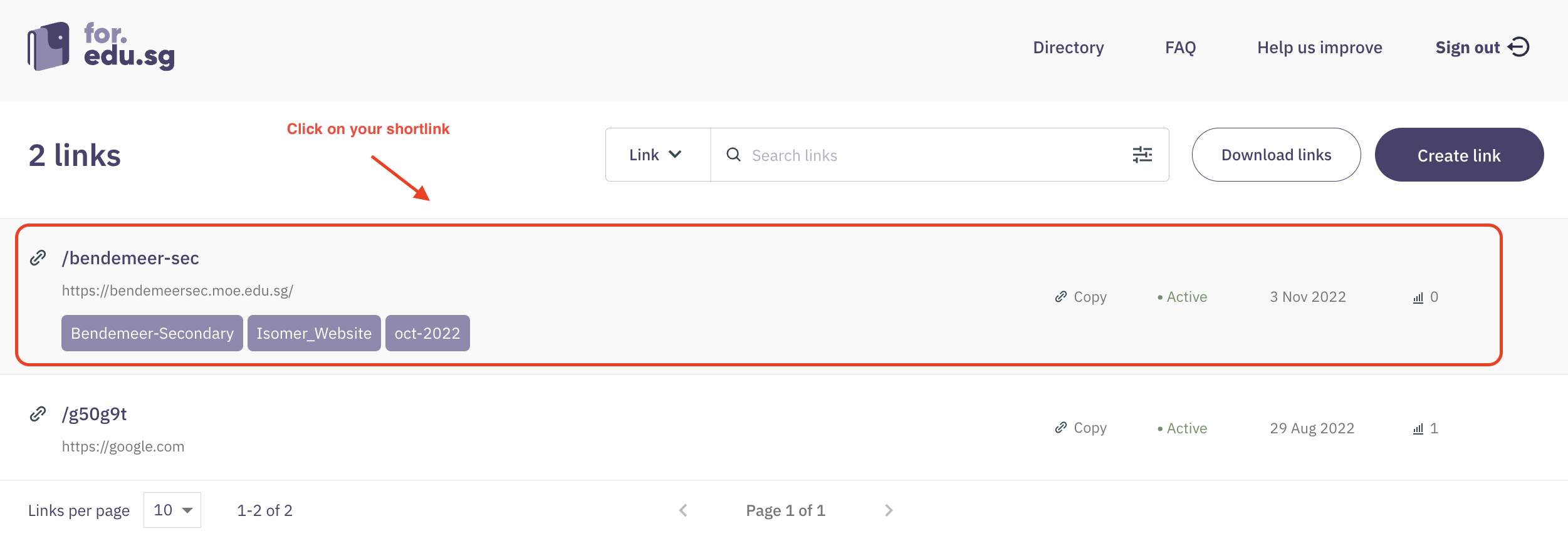Go to the next page arrow
This screenshot has height=541, width=1568.
tap(889, 510)
